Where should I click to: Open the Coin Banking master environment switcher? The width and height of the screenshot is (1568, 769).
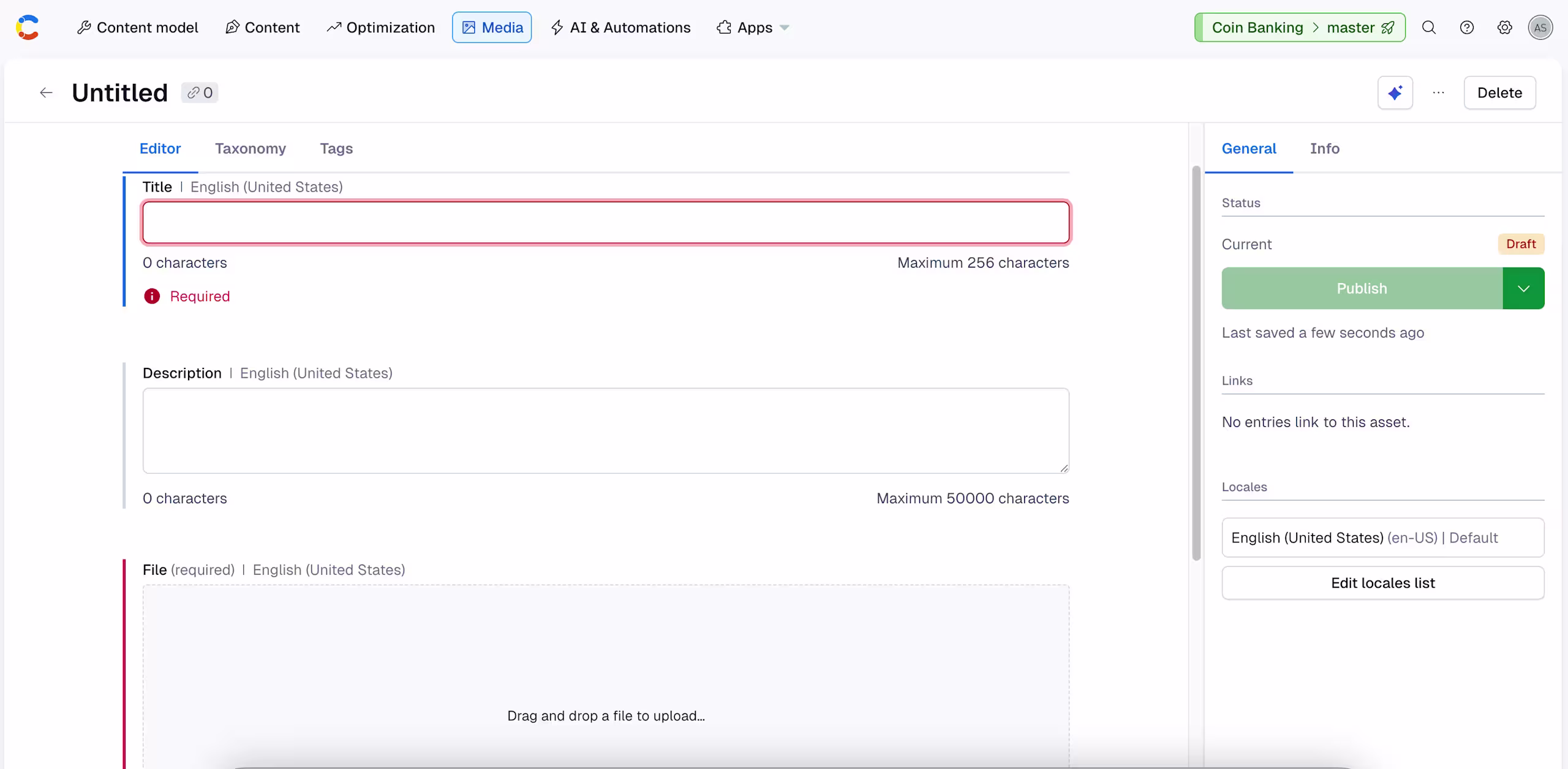[x=1300, y=28]
